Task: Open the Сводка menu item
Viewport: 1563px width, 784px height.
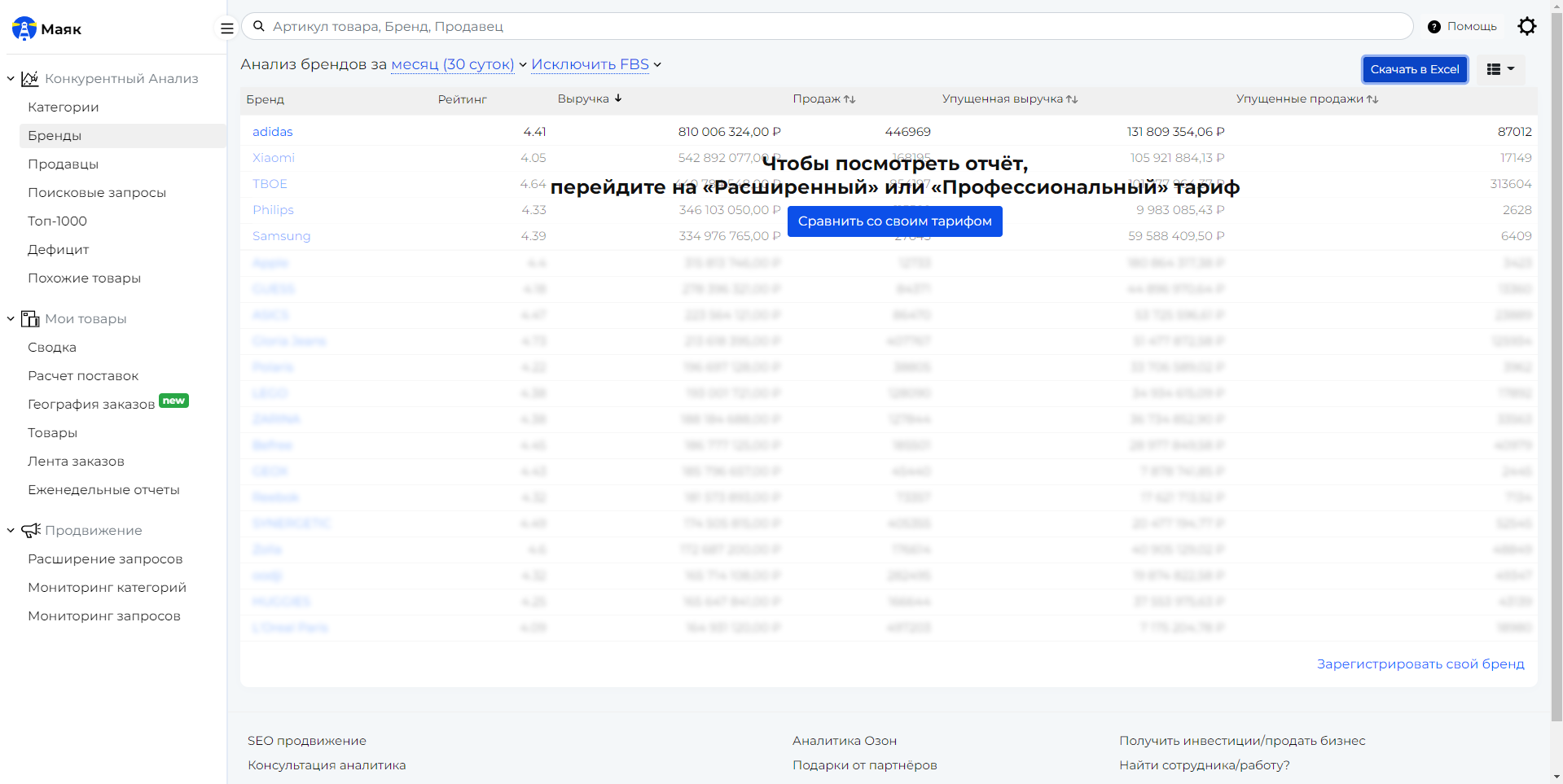Action: point(52,347)
